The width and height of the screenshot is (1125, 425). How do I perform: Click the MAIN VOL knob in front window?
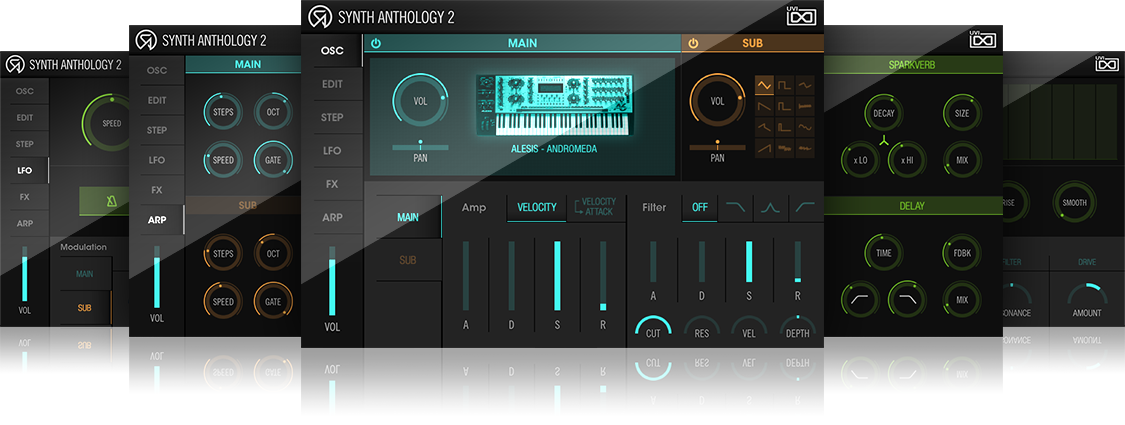(420, 101)
